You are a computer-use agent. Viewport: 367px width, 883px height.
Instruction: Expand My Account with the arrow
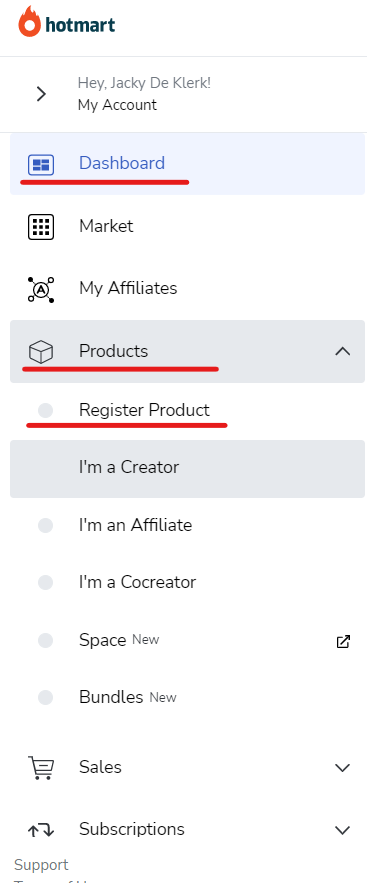tap(41, 93)
